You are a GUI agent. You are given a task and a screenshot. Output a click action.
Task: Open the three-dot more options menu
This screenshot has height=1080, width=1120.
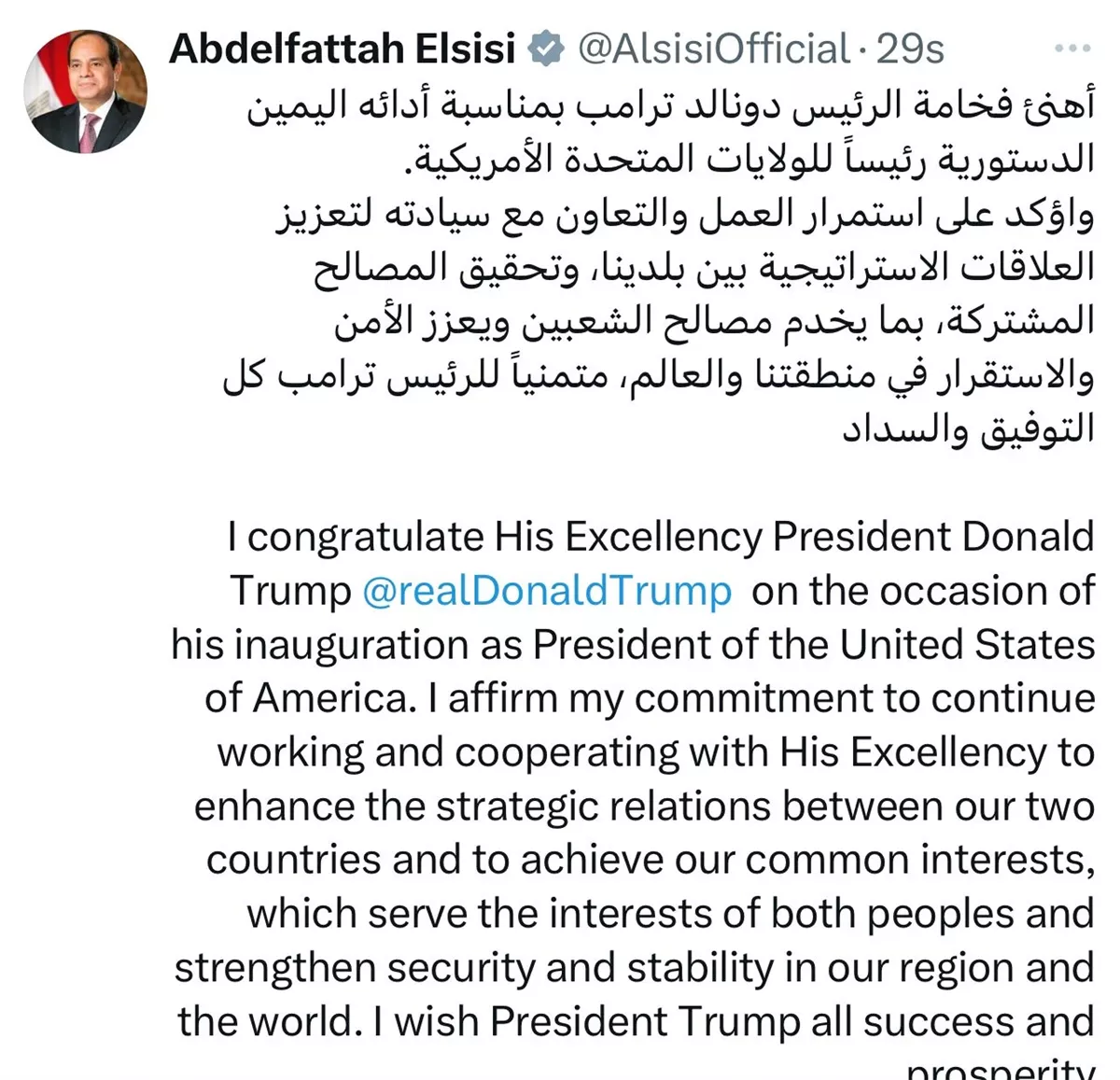click(1072, 49)
